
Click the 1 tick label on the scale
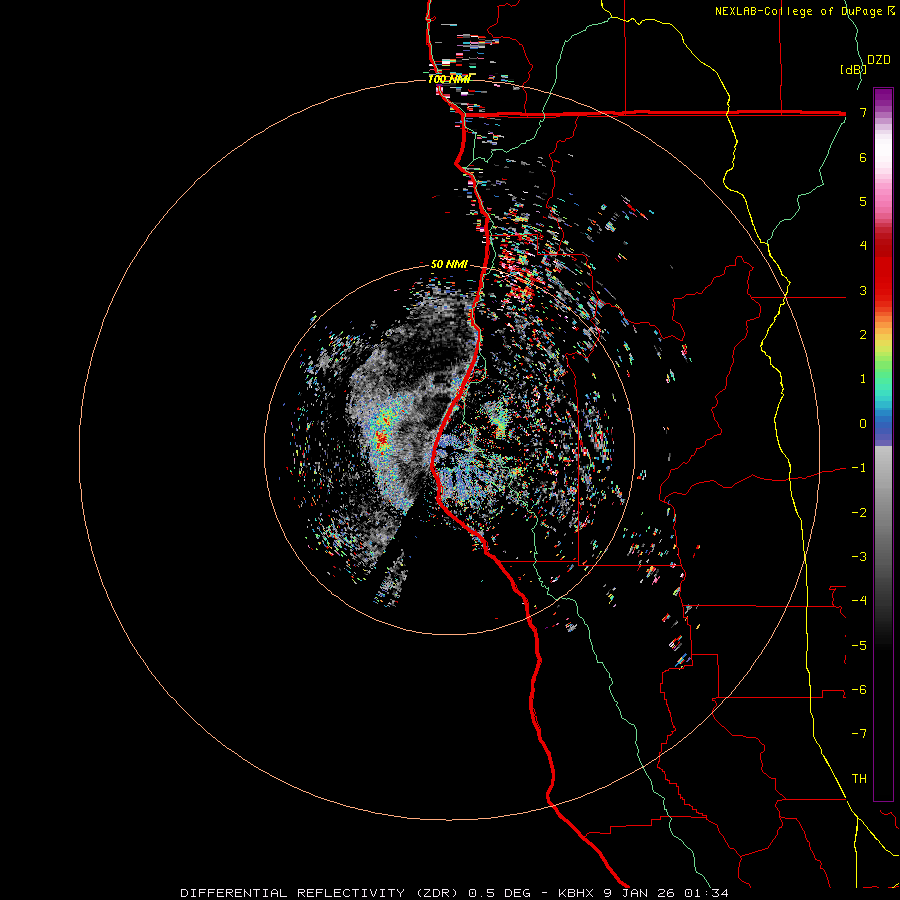point(863,379)
